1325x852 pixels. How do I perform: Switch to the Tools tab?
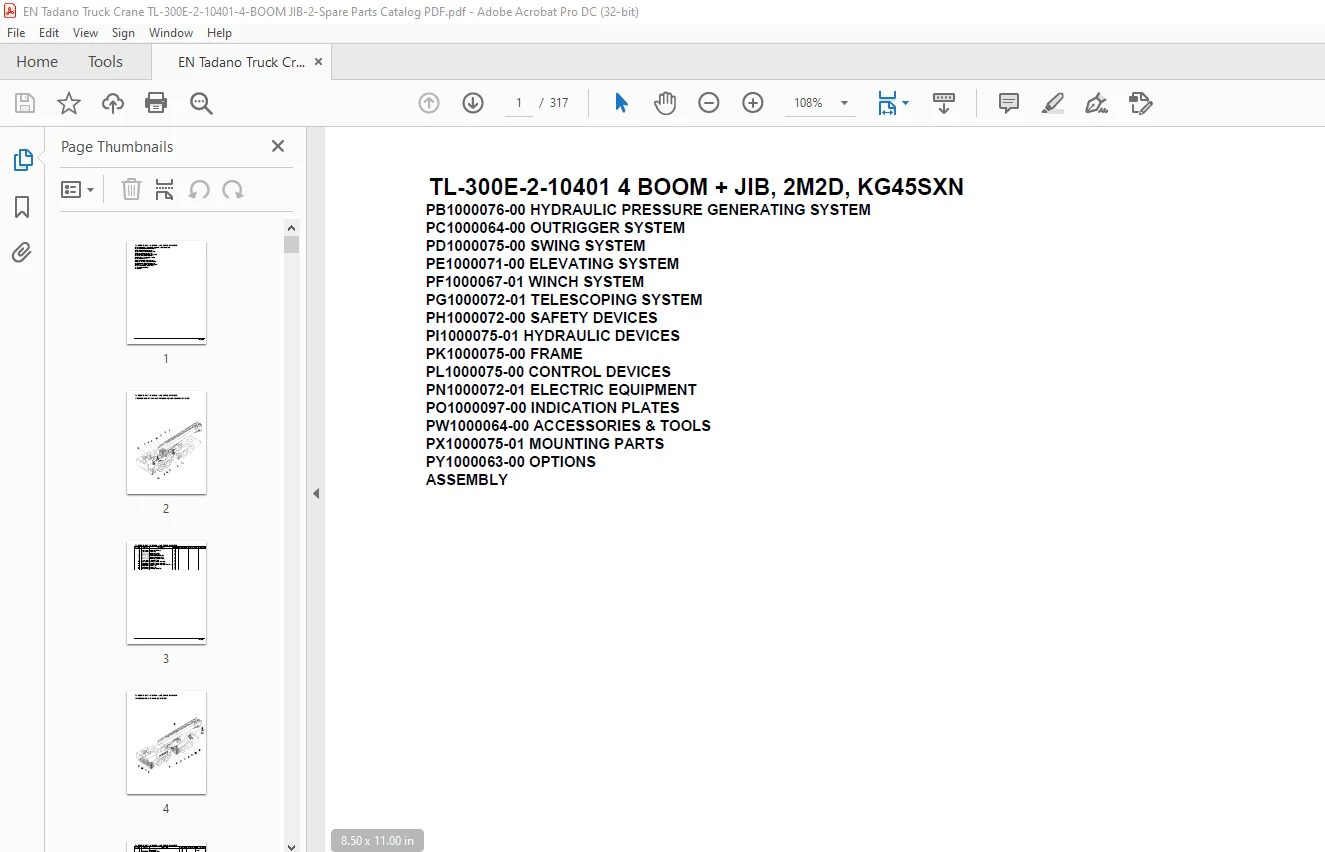pyautogui.click(x=105, y=62)
